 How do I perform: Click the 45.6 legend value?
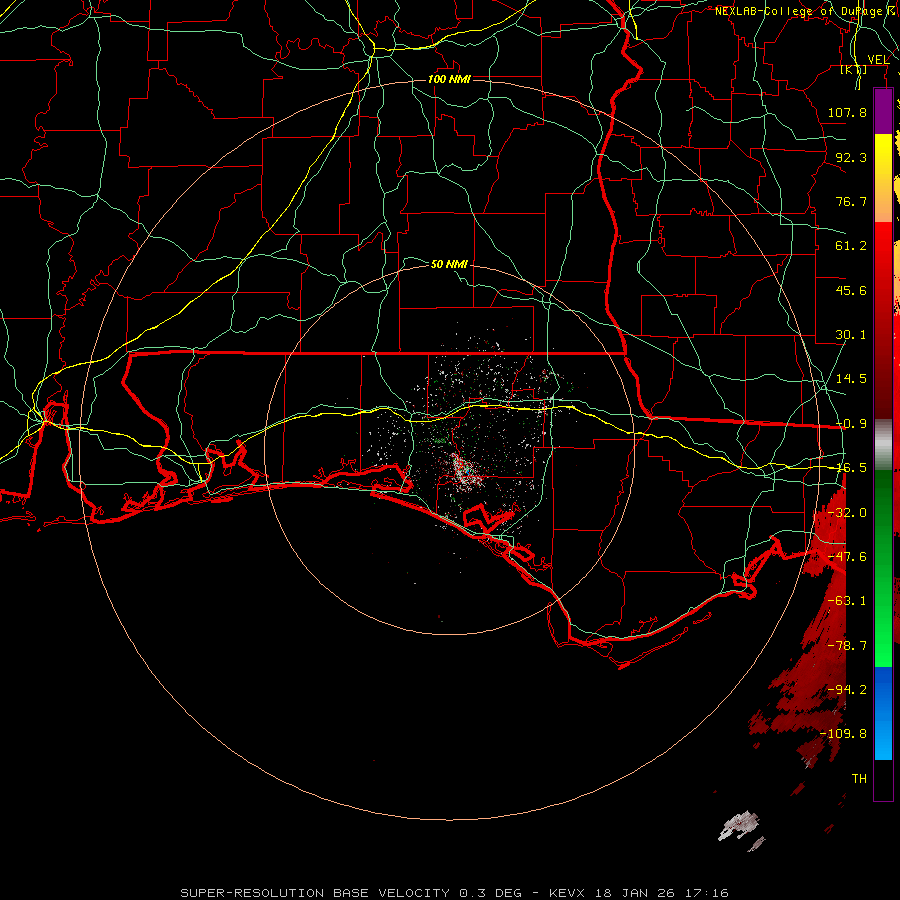tap(851, 290)
